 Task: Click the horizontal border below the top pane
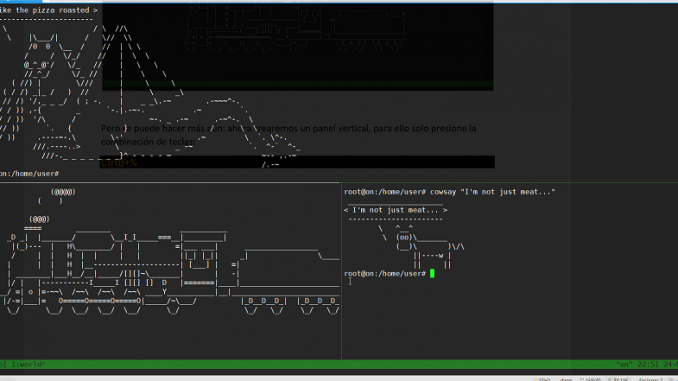[339, 182]
